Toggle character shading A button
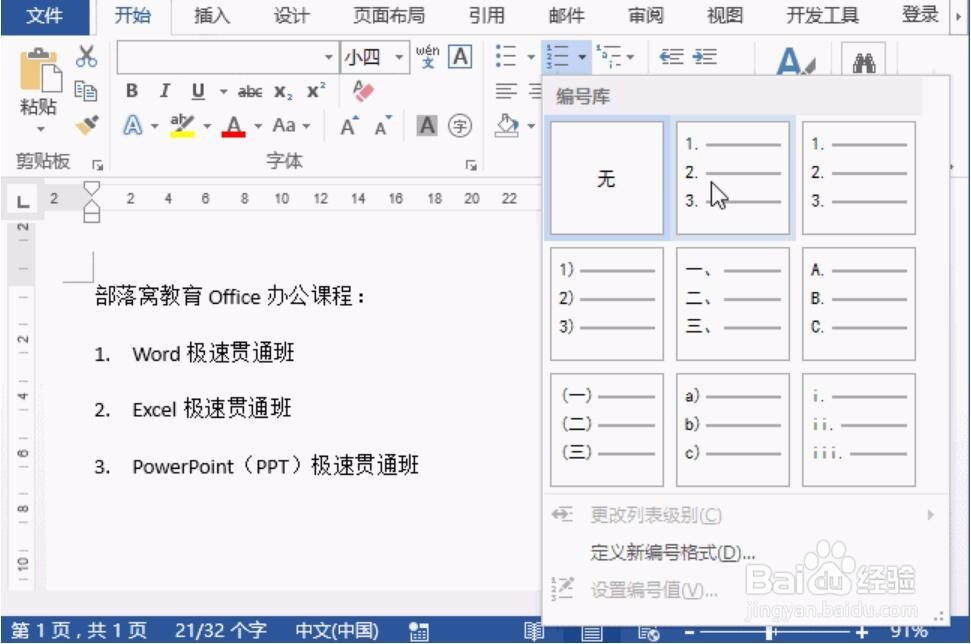 click(x=427, y=126)
